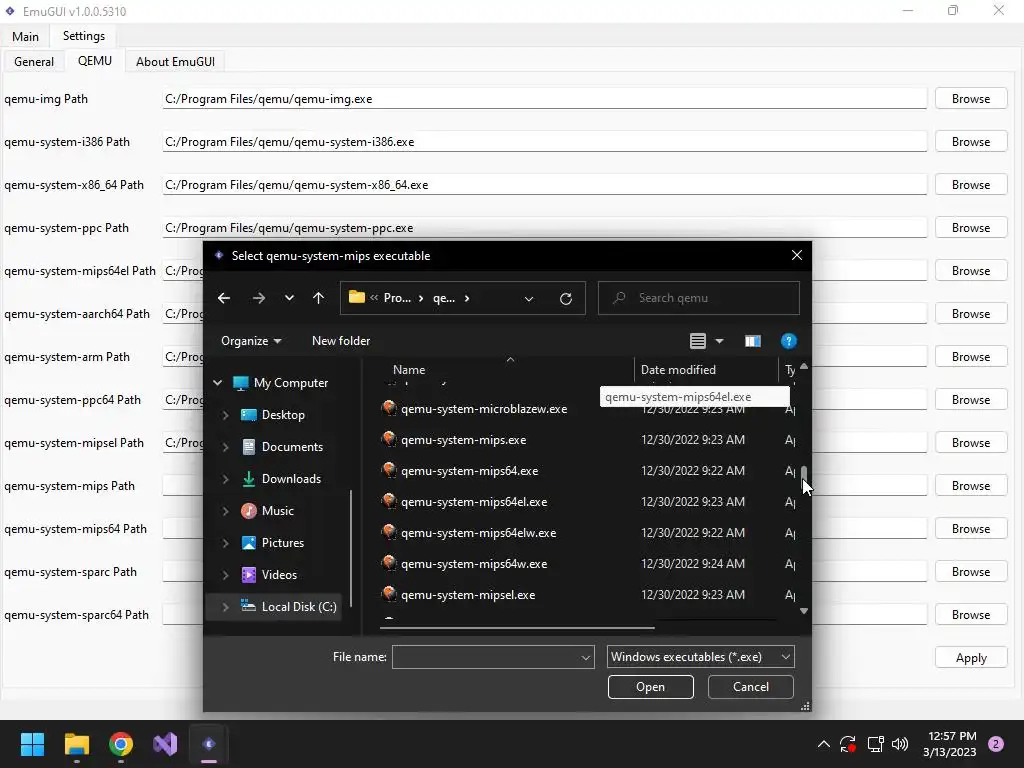Select qemu-system-mips64.exe file
The image size is (1024, 768).
[470, 471]
